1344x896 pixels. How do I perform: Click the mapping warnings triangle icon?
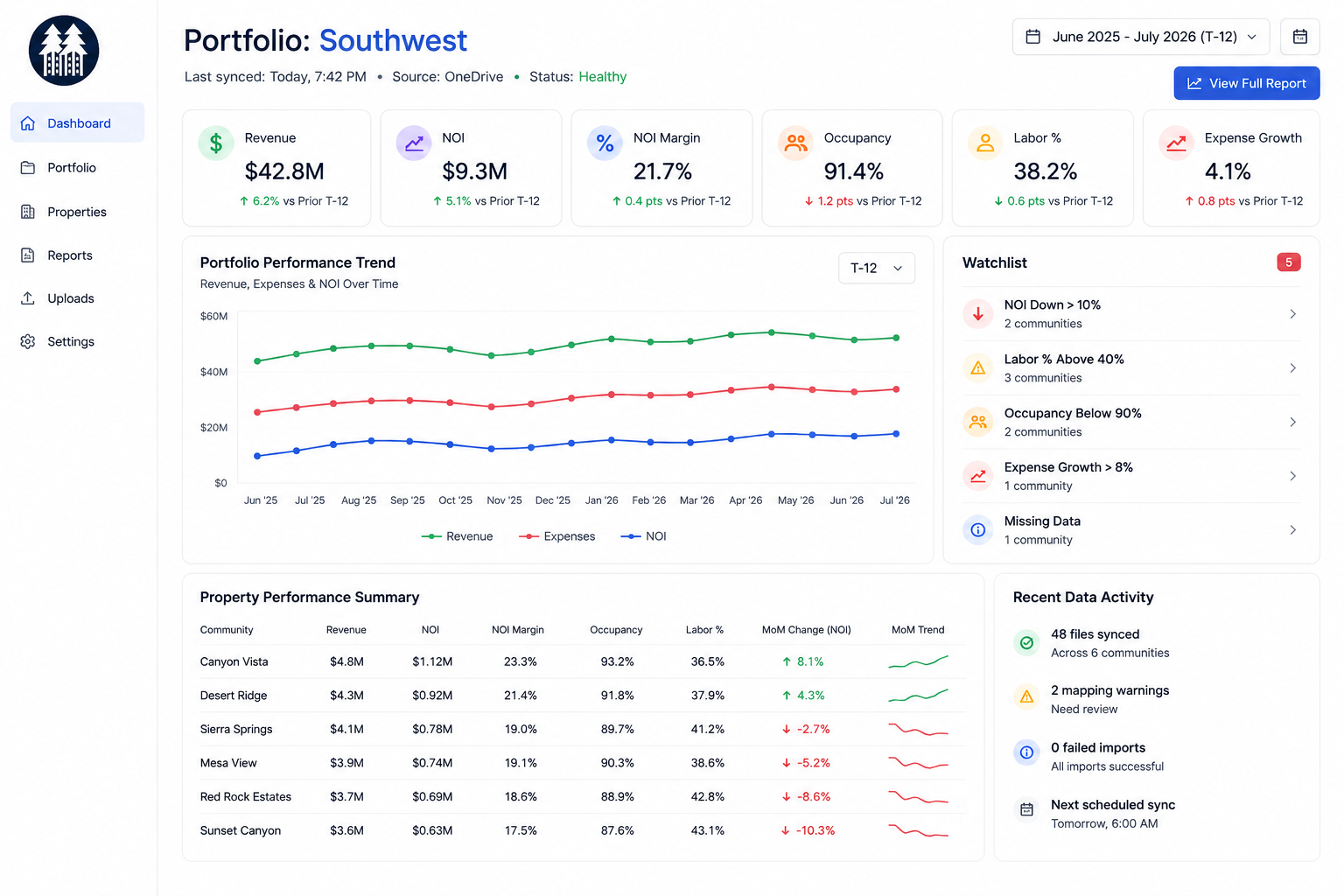(1027, 696)
